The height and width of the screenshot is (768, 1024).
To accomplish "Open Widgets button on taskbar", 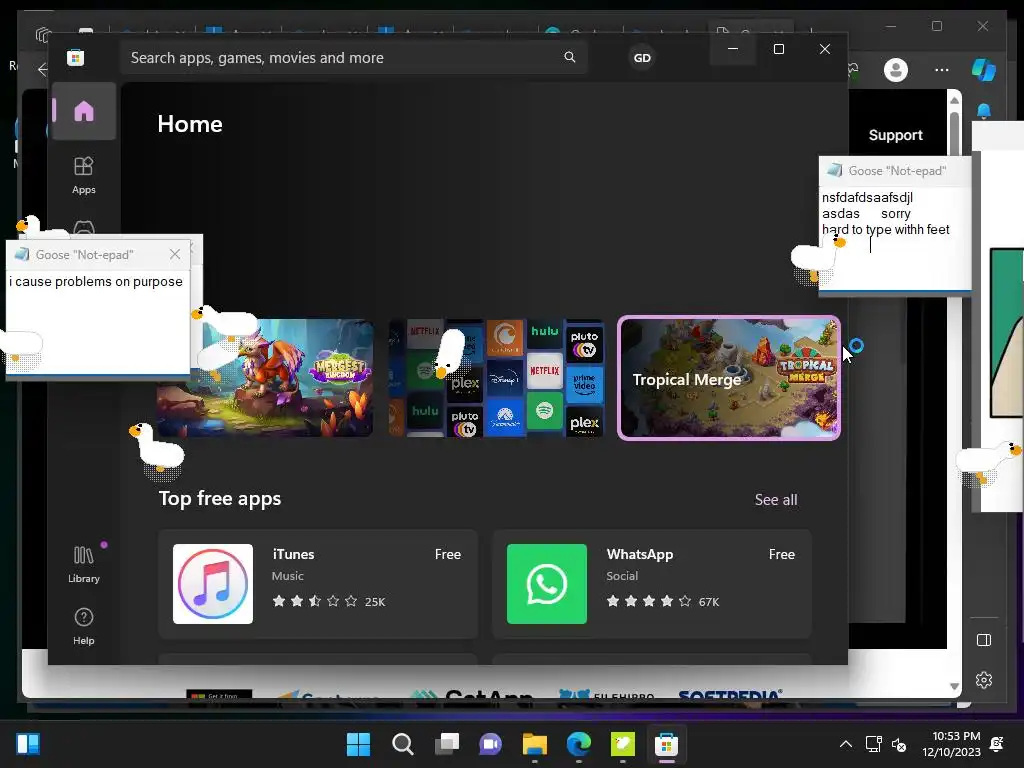I will 27,744.
